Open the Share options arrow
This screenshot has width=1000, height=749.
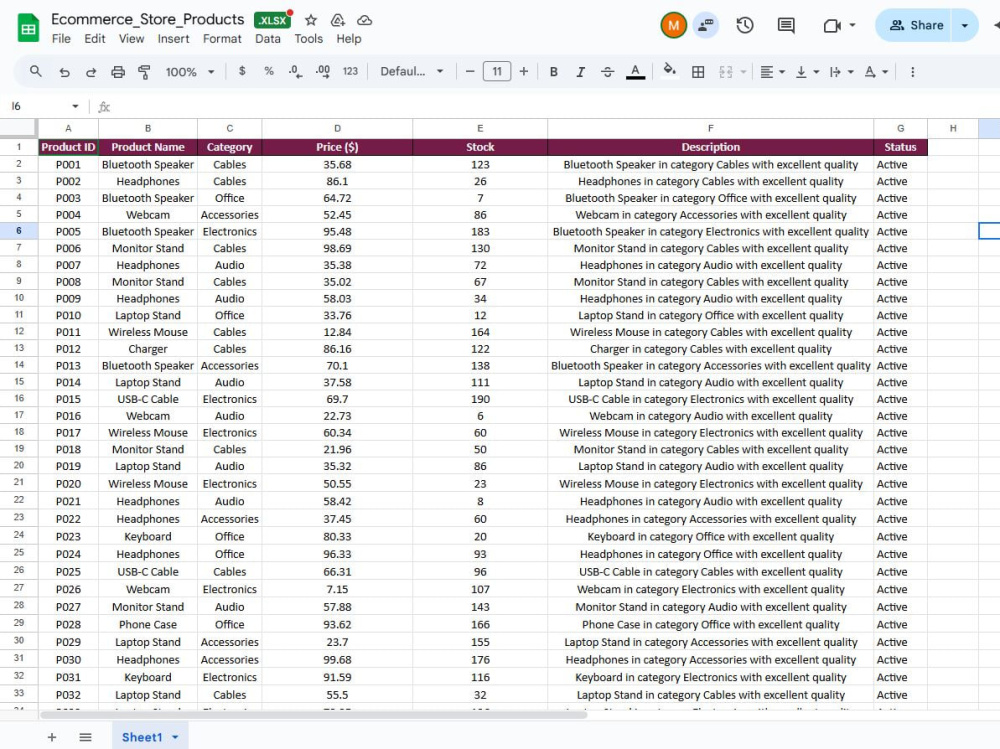coord(964,26)
